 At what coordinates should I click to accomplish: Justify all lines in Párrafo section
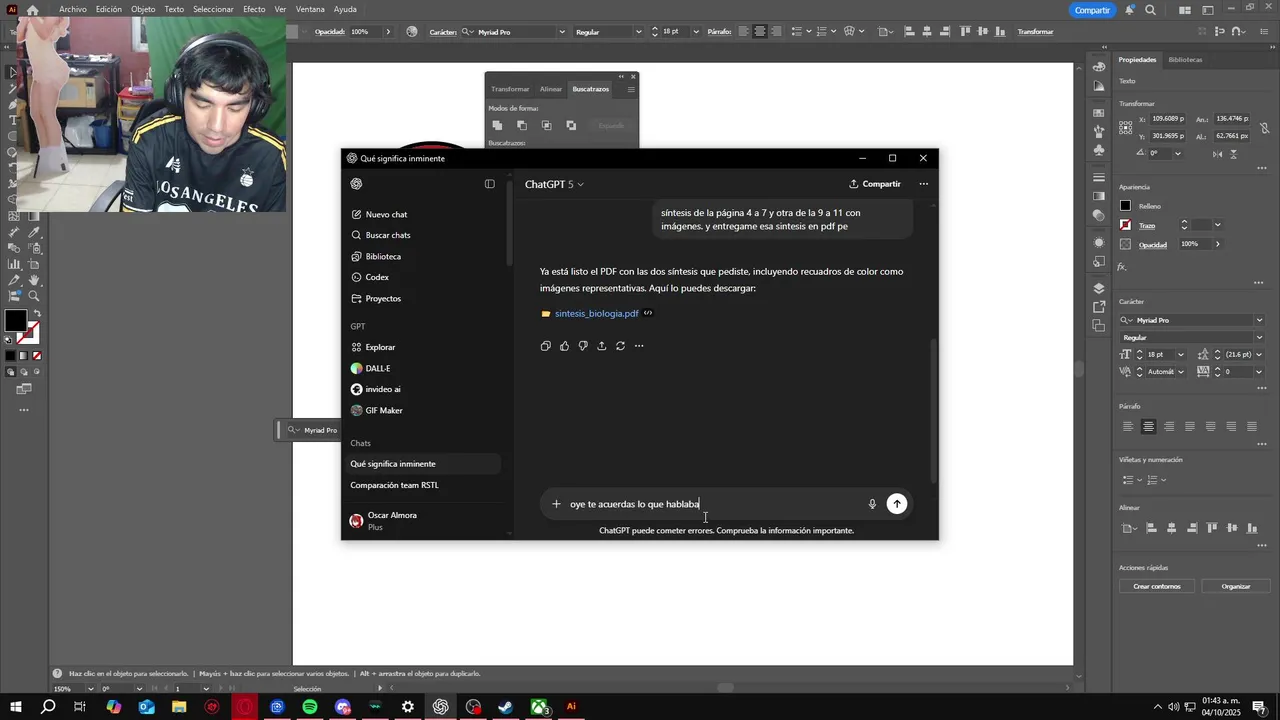[x=1252, y=427]
